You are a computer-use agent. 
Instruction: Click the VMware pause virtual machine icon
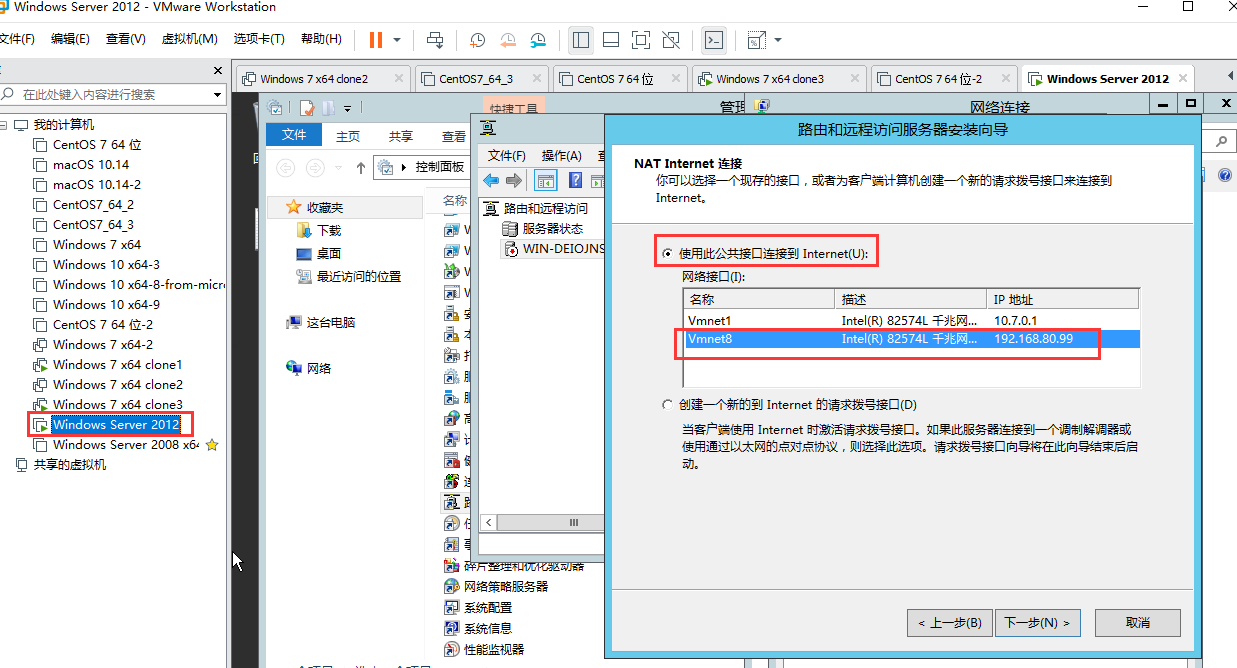point(376,40)
